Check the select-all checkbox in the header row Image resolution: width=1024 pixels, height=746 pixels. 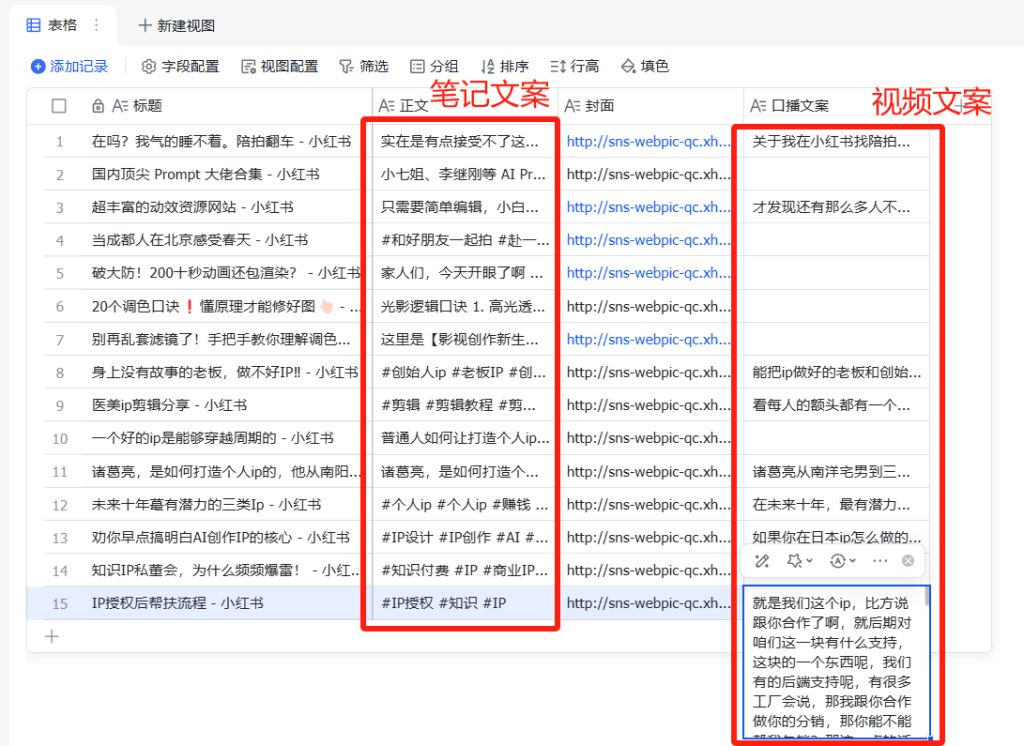(58, 104)
